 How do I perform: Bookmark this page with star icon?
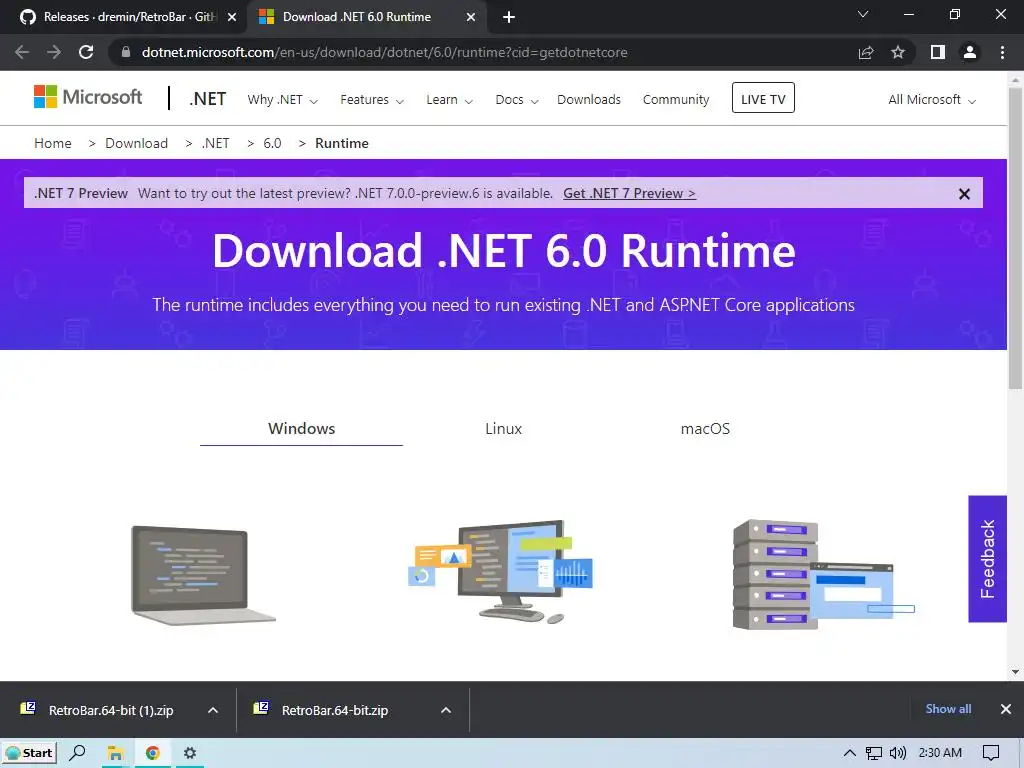point(898,52)
